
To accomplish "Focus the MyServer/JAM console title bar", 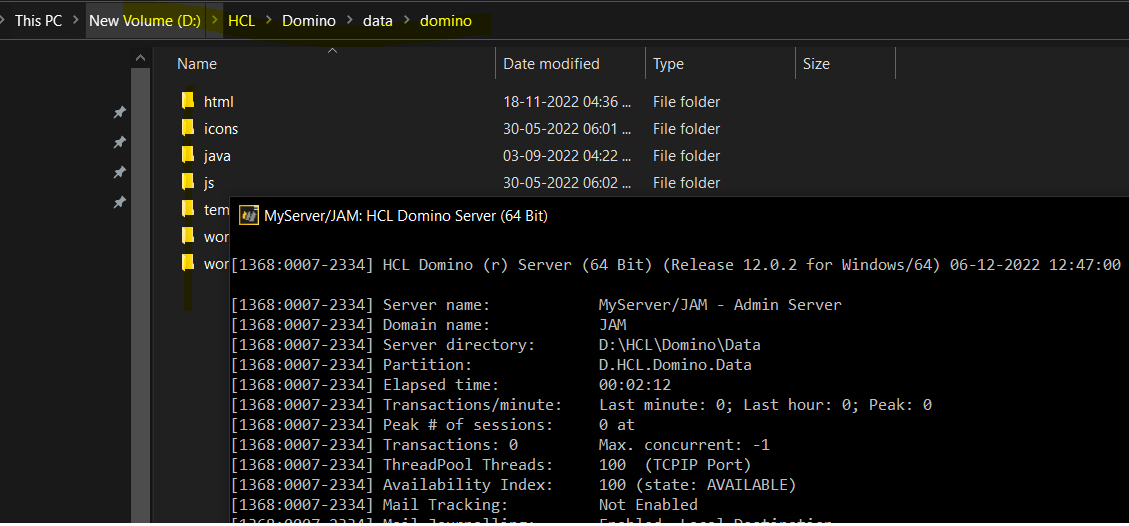I will pyautogui.click(x=600, y=215).
